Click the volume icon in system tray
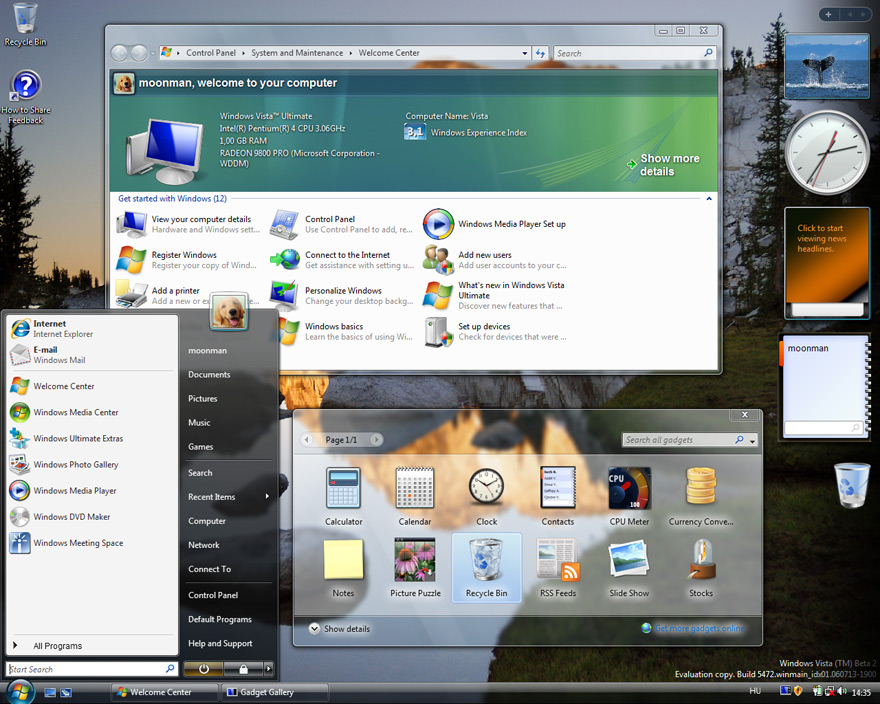Viewport: 880px width, 704px height. [842, 692]
